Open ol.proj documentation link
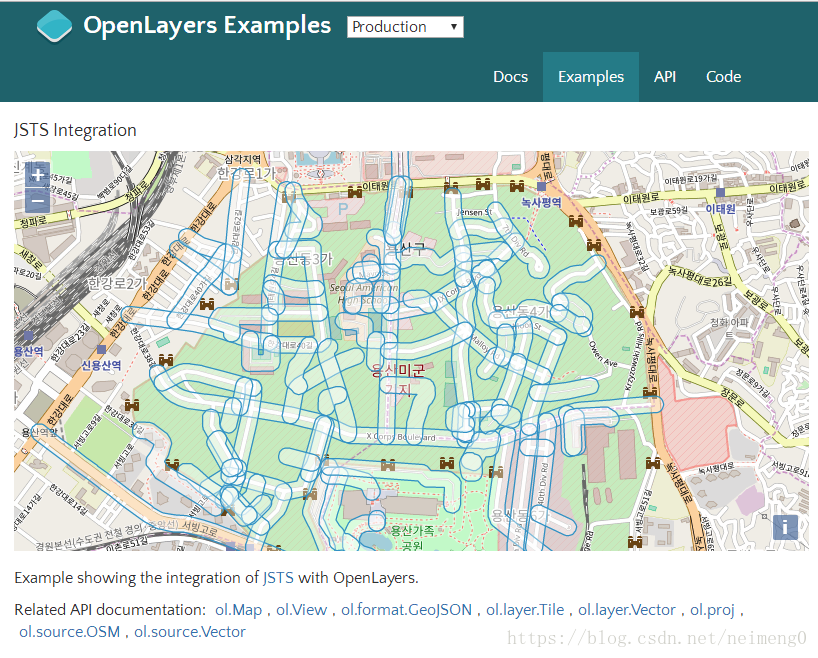The width and height of the screenshot is (818, 658). 712,609
